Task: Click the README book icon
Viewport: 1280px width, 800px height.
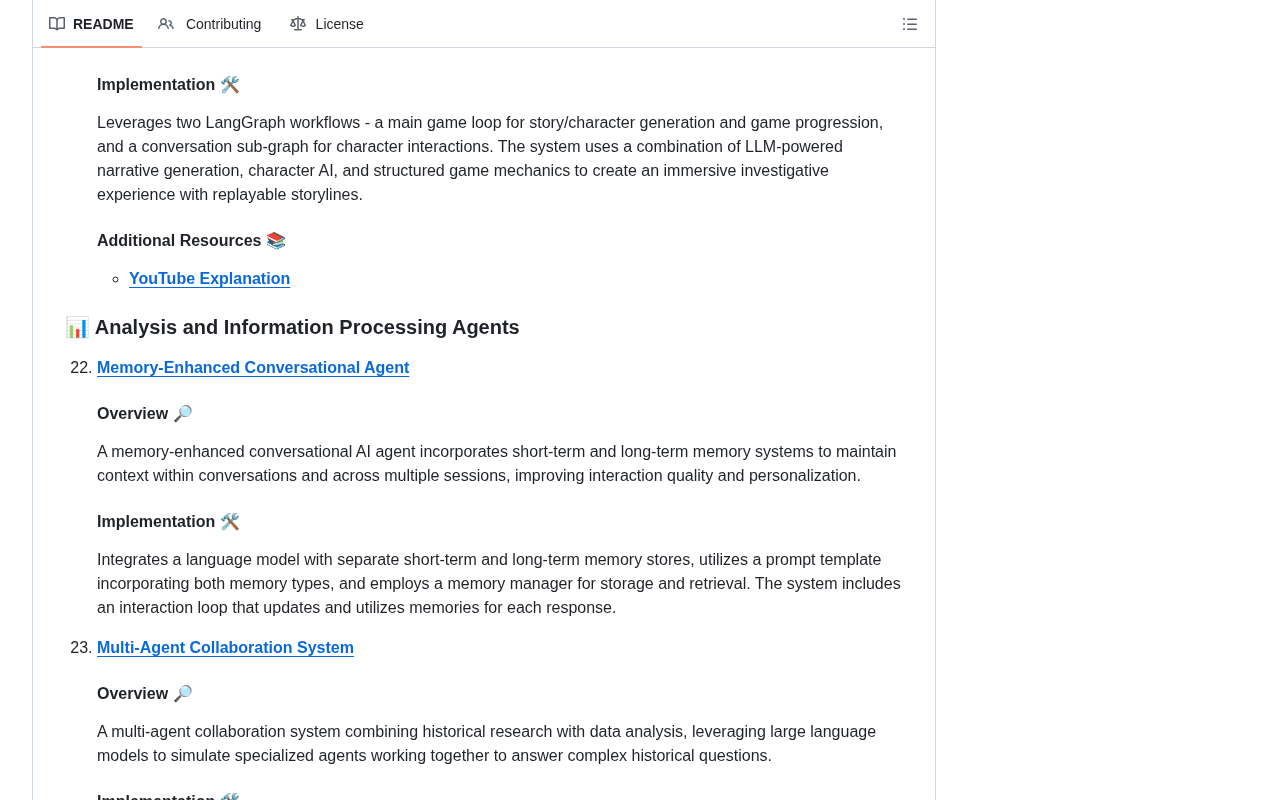Action: [57, 24]
